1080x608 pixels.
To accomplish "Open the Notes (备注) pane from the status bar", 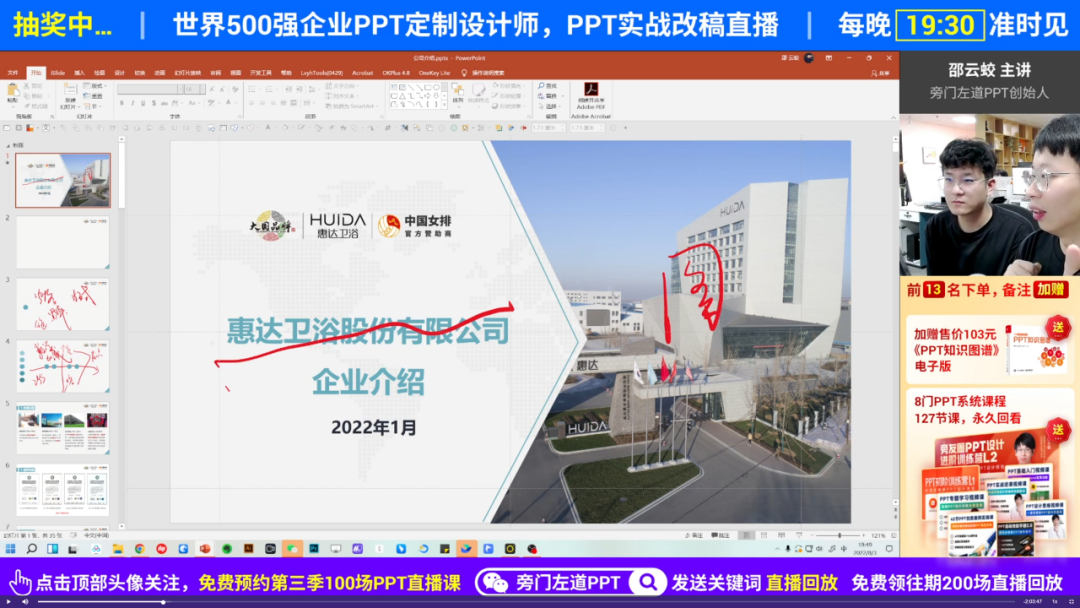I will pos(694,535).
